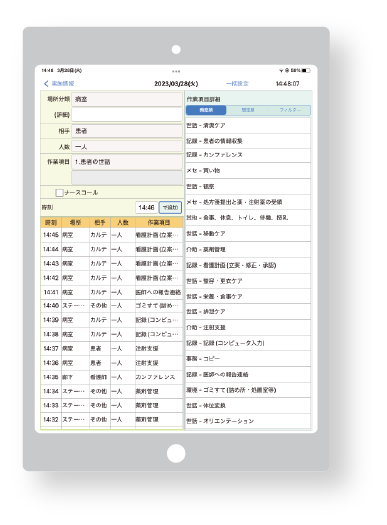Click the grey field below 作業項目

coord(127,177)
